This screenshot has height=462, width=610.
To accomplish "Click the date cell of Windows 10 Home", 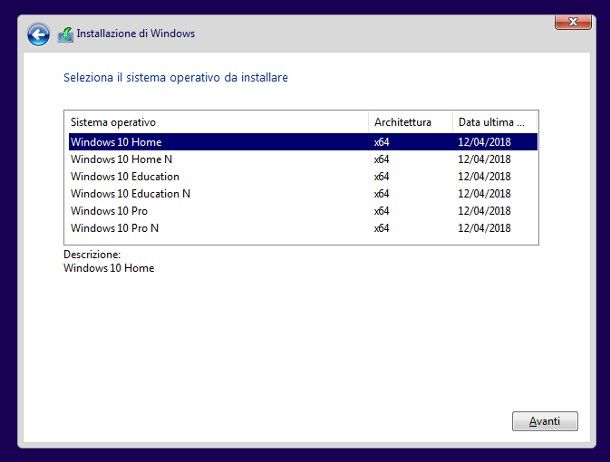I will tap(484, 142).
